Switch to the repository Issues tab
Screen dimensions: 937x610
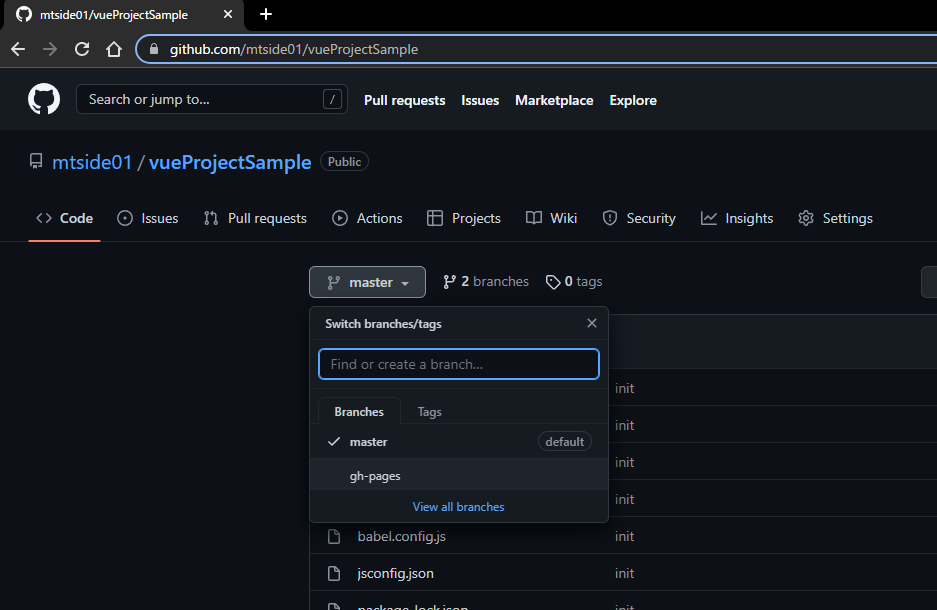[x=148, y=219]
